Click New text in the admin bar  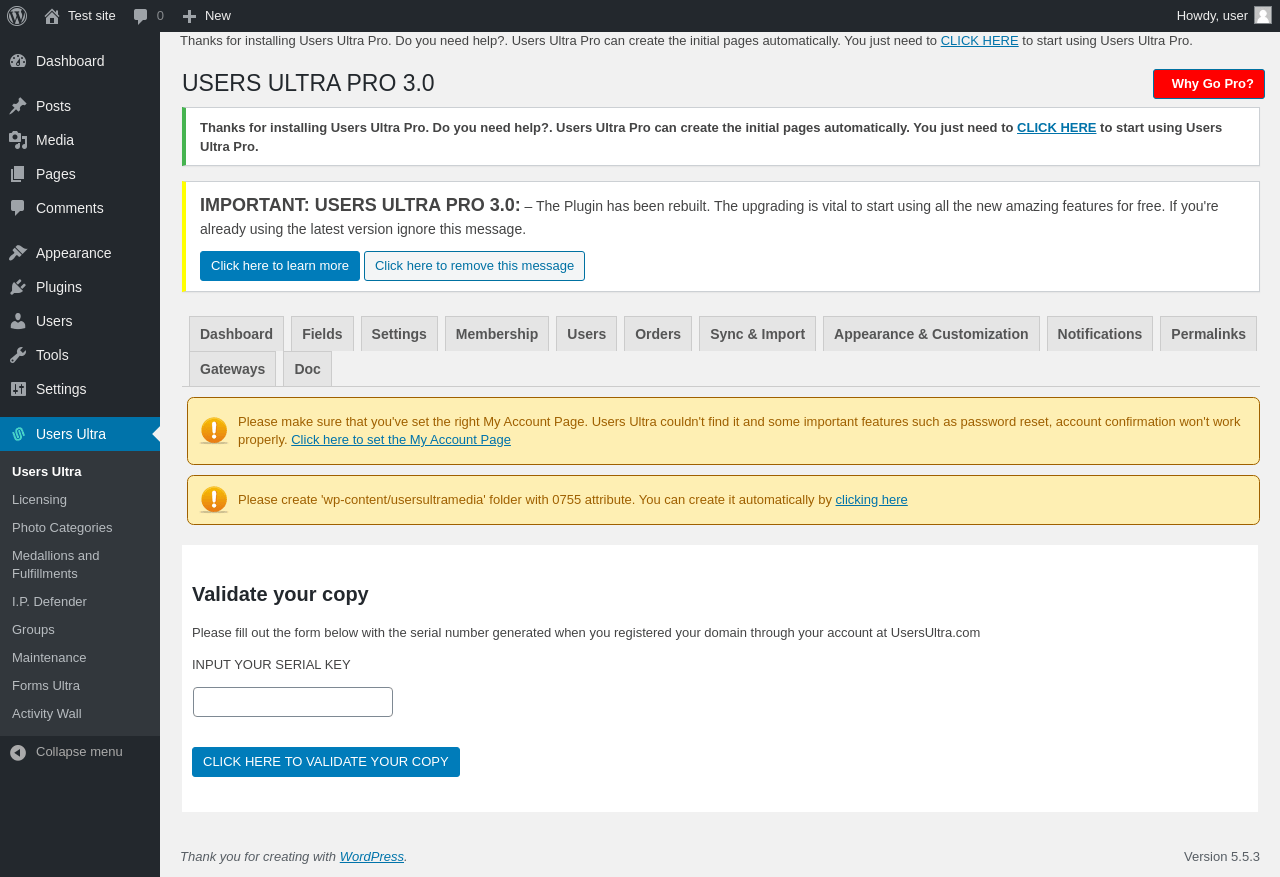[x=218, y=16]
